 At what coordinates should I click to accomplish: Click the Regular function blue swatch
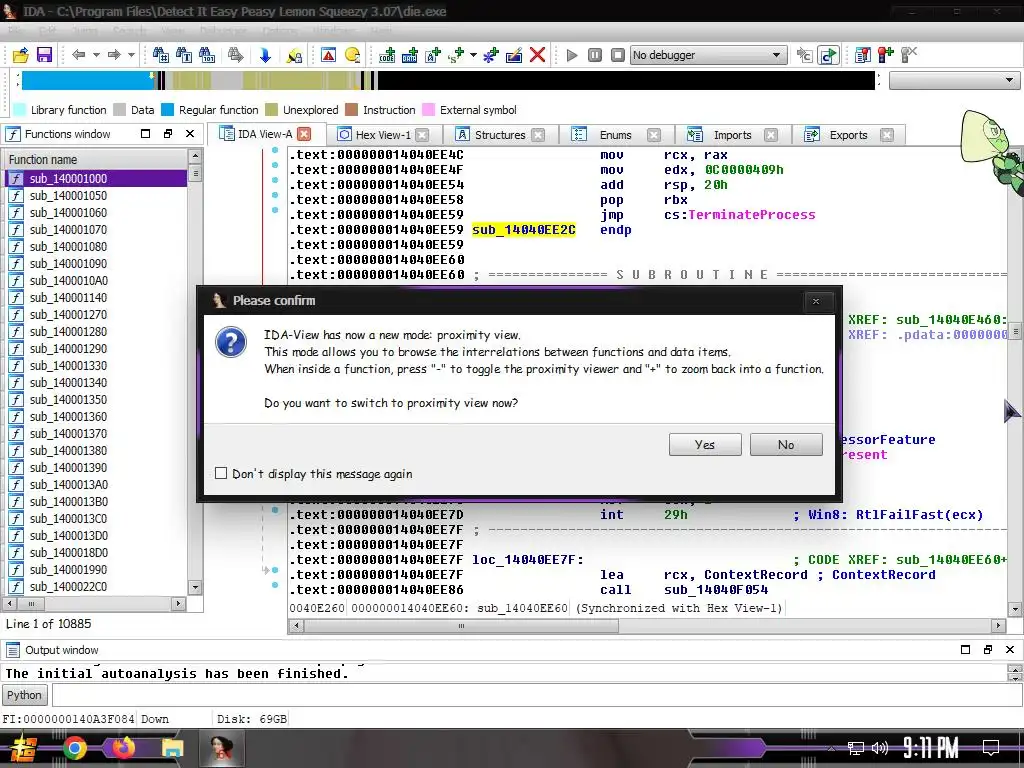[168, 110]
